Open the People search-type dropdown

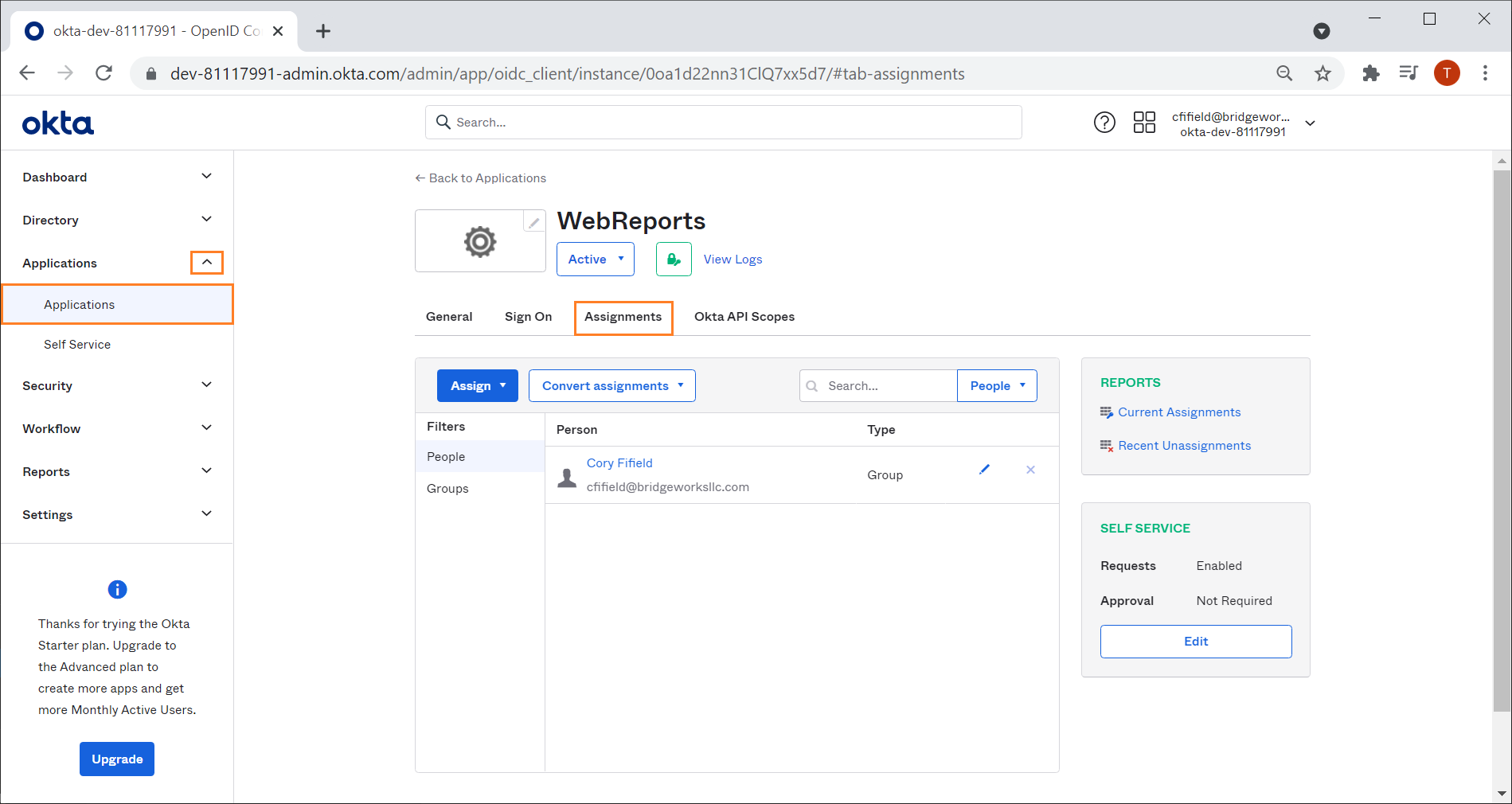click(x=997, y=386)
